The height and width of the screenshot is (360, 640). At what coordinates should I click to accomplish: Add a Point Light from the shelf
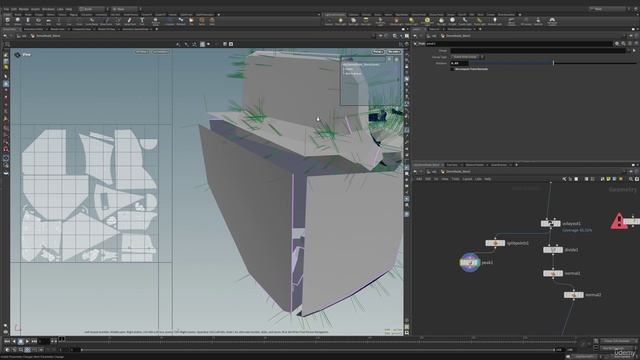click(340, 21)
